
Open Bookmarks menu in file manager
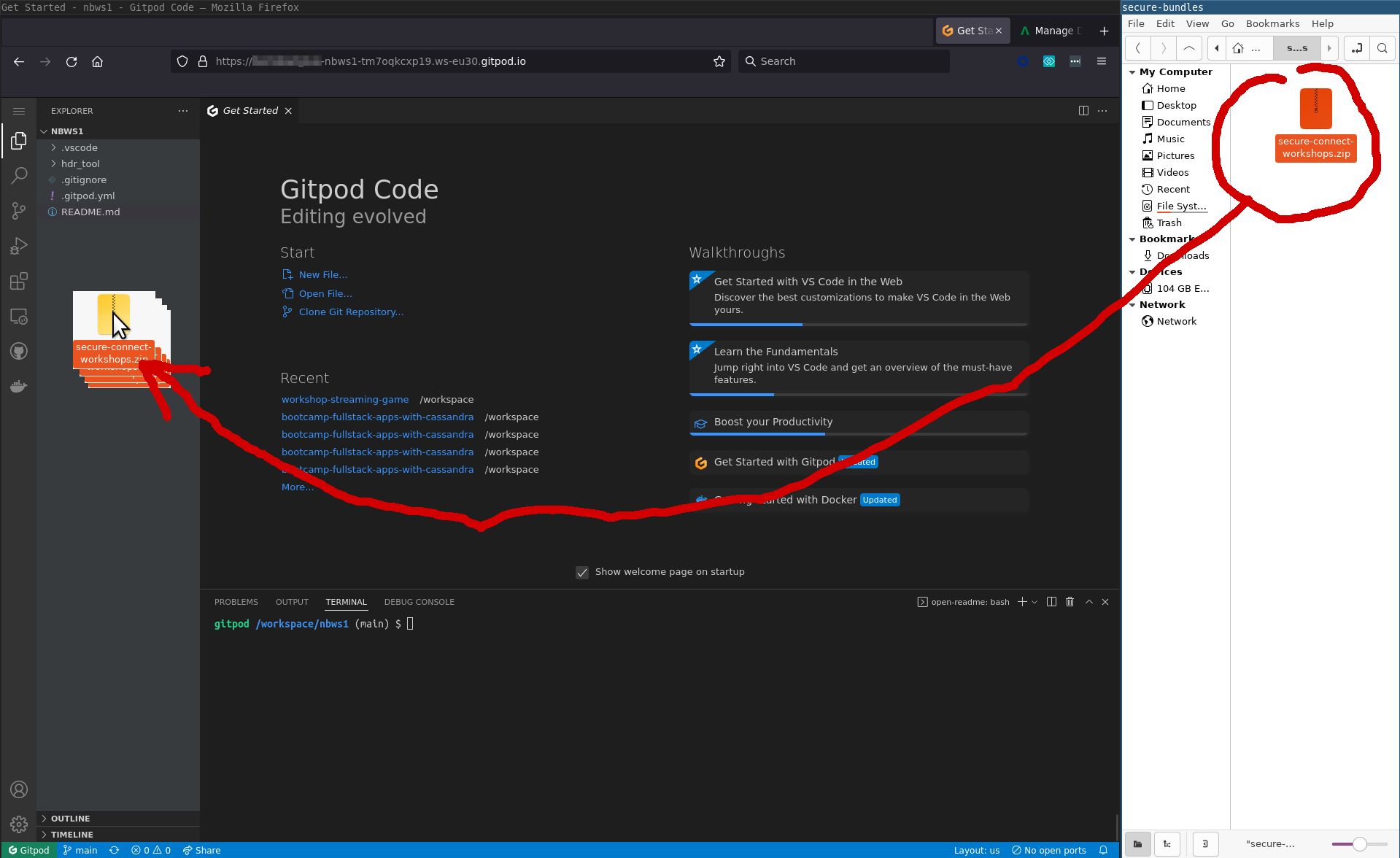1272,23
